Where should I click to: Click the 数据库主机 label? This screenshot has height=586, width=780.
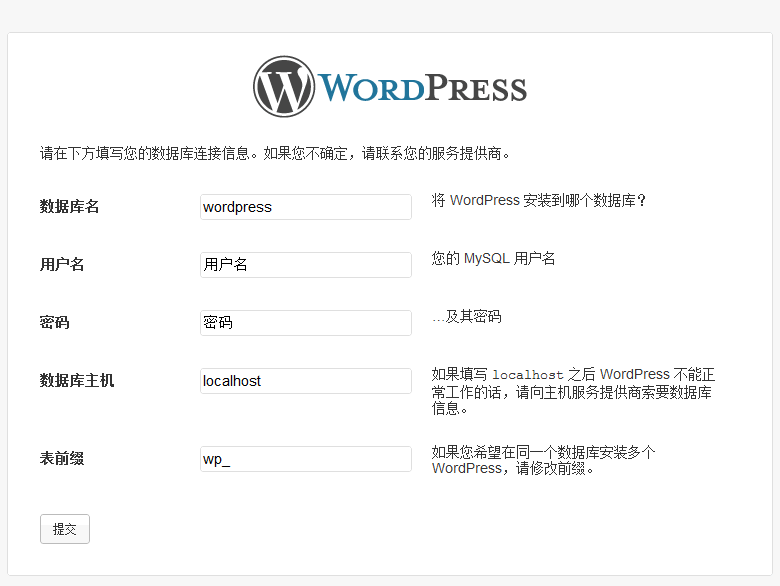[77, 381]
